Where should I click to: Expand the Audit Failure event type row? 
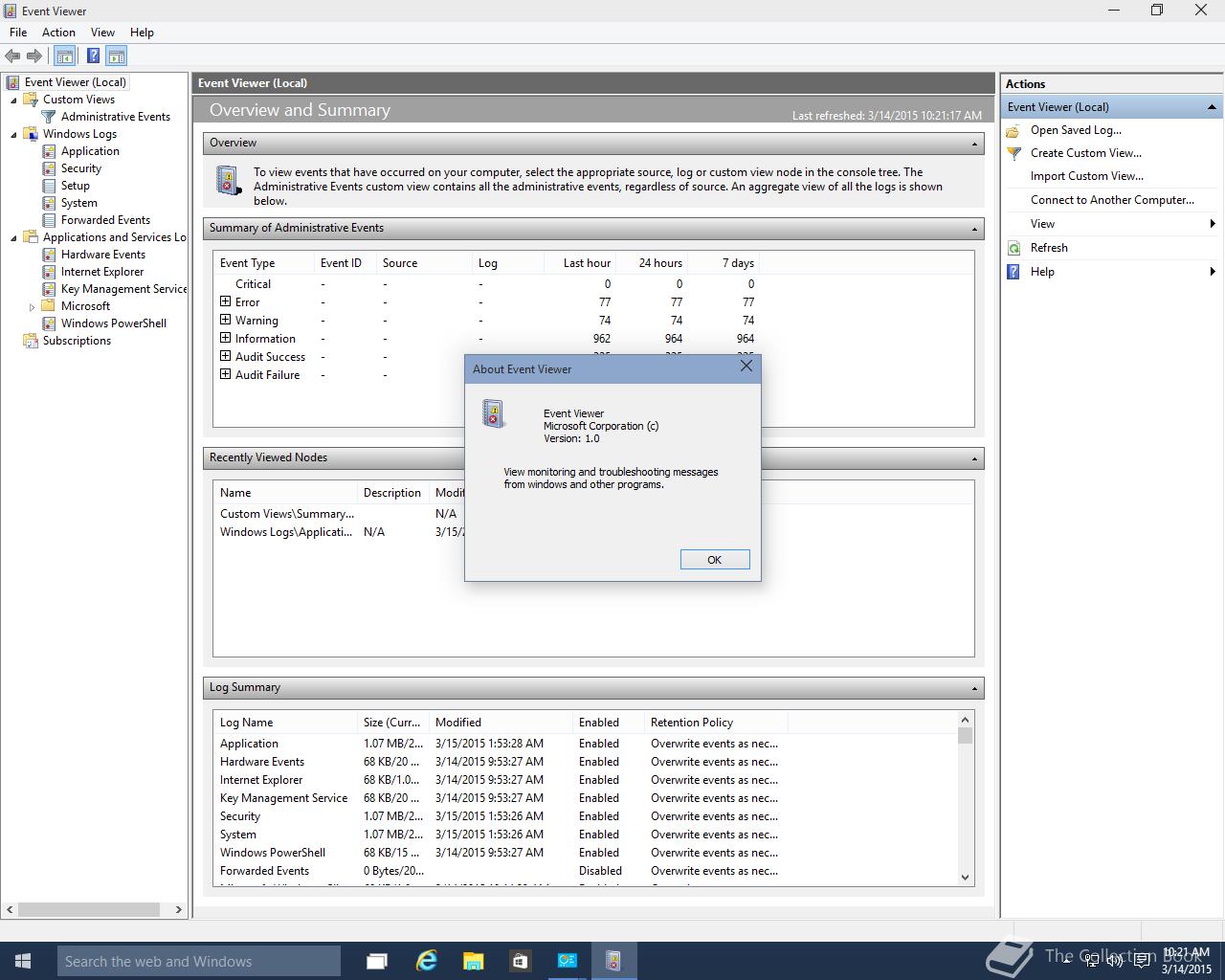point(226,374)
